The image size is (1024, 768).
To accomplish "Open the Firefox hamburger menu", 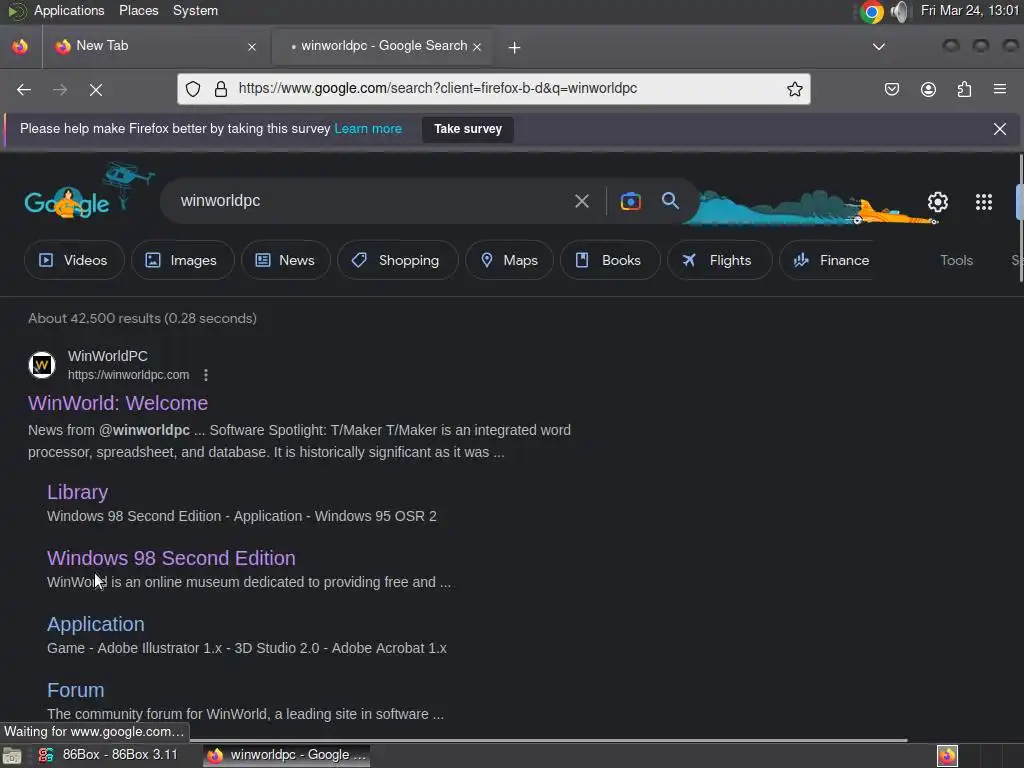I will (1000, 89).
